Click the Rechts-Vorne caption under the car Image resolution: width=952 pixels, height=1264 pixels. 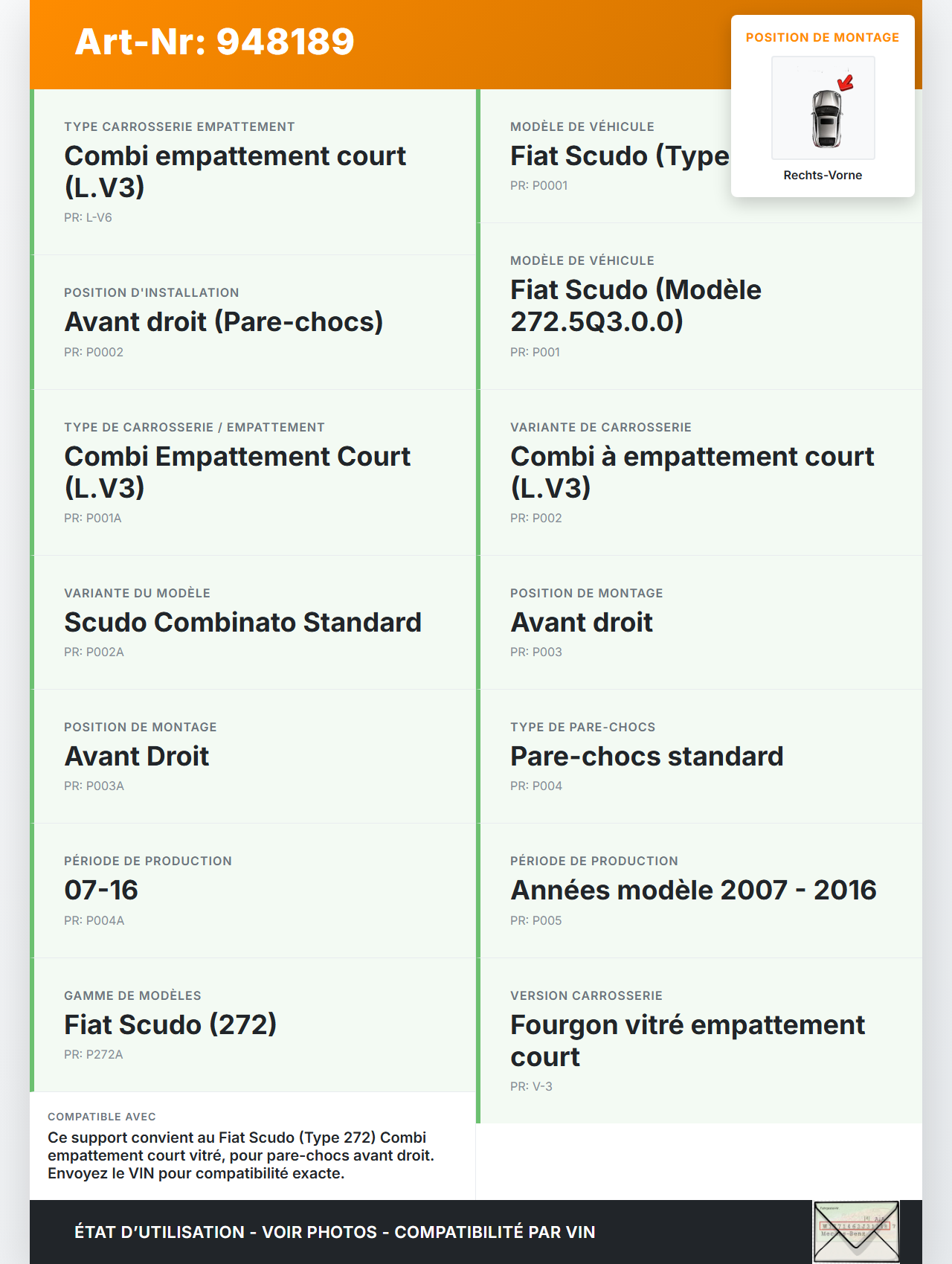pyautogui.click(x=823, y=176)
